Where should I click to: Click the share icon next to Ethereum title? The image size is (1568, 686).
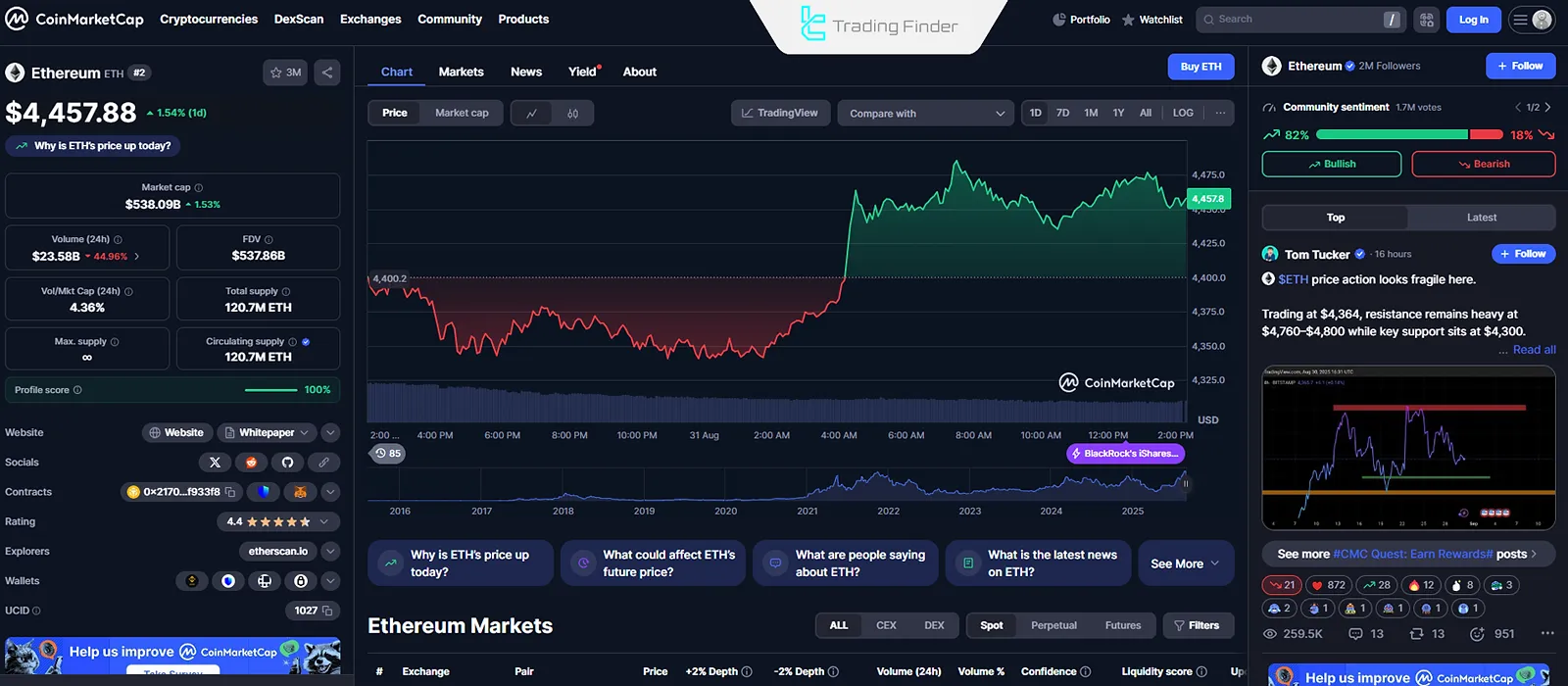click(327, 73)
